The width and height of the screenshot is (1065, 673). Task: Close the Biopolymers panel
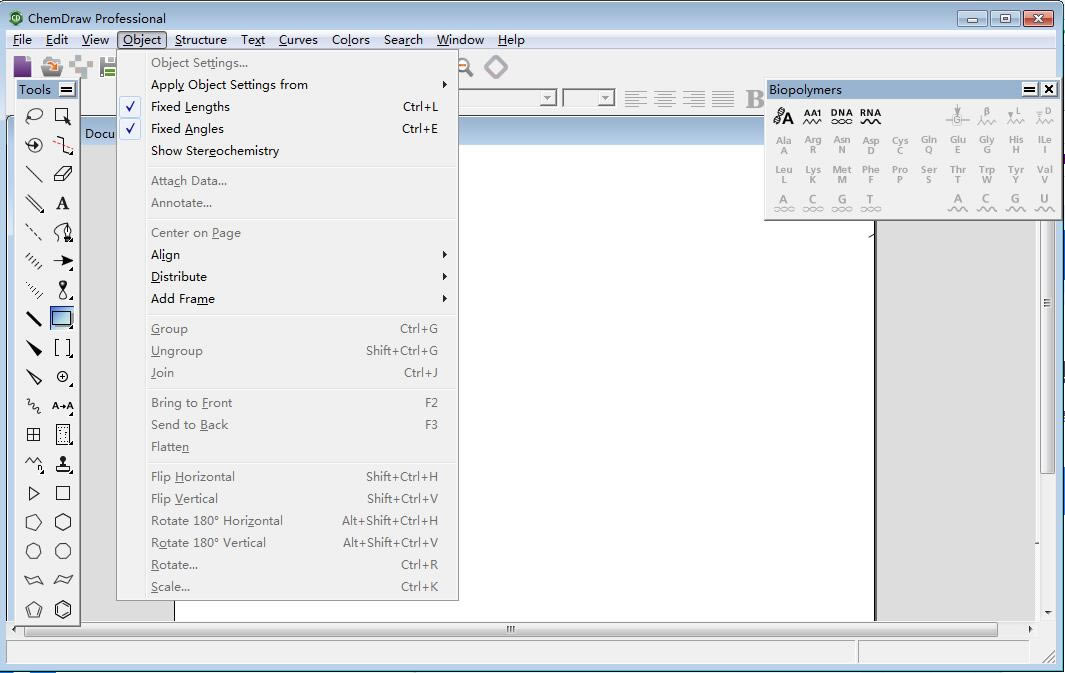1048,90
